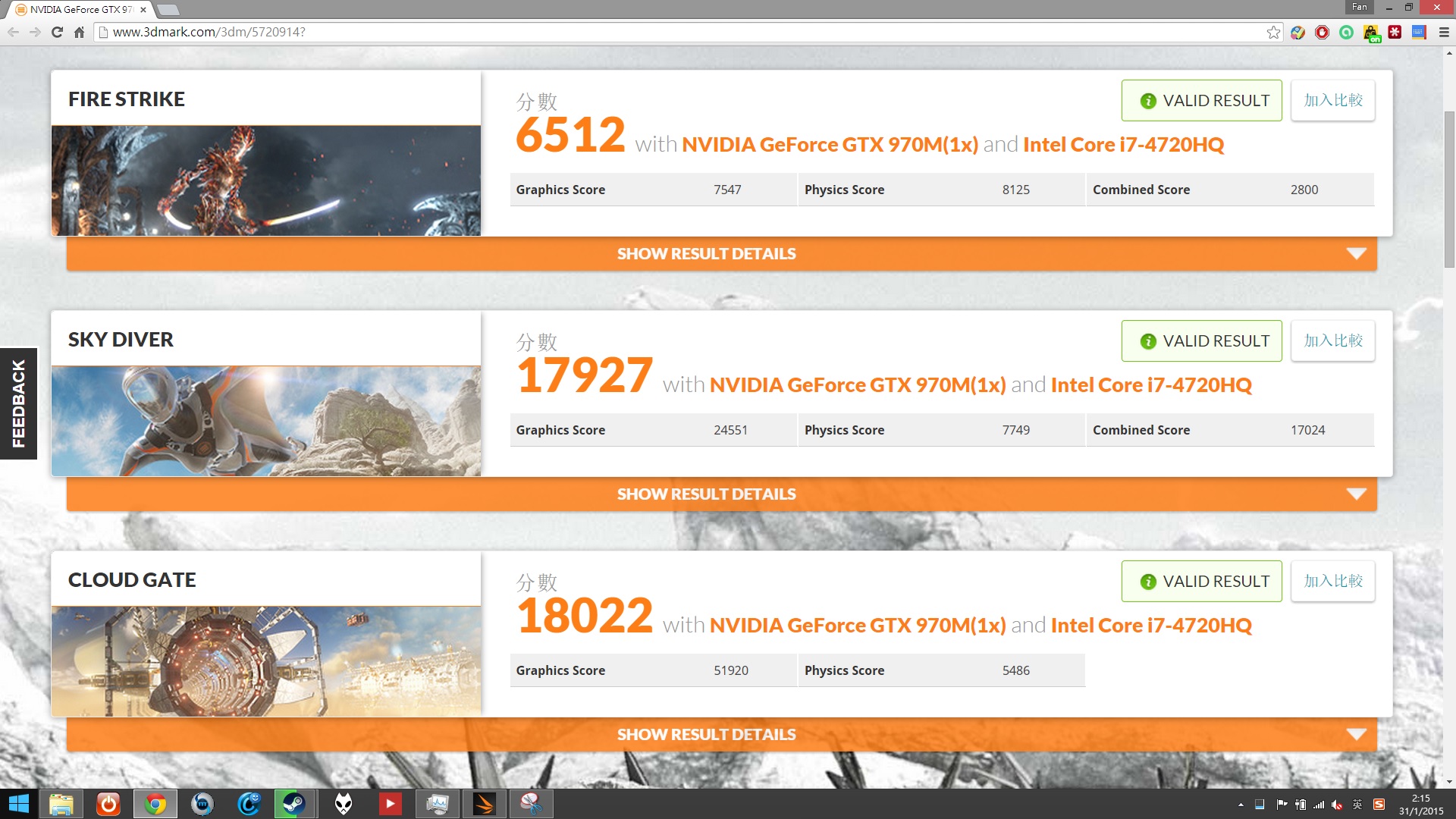The width and height of the screenshot is (1456, 819).
Task: Switch to Chrome in the taskbar
Action: [x=155, y=804]
